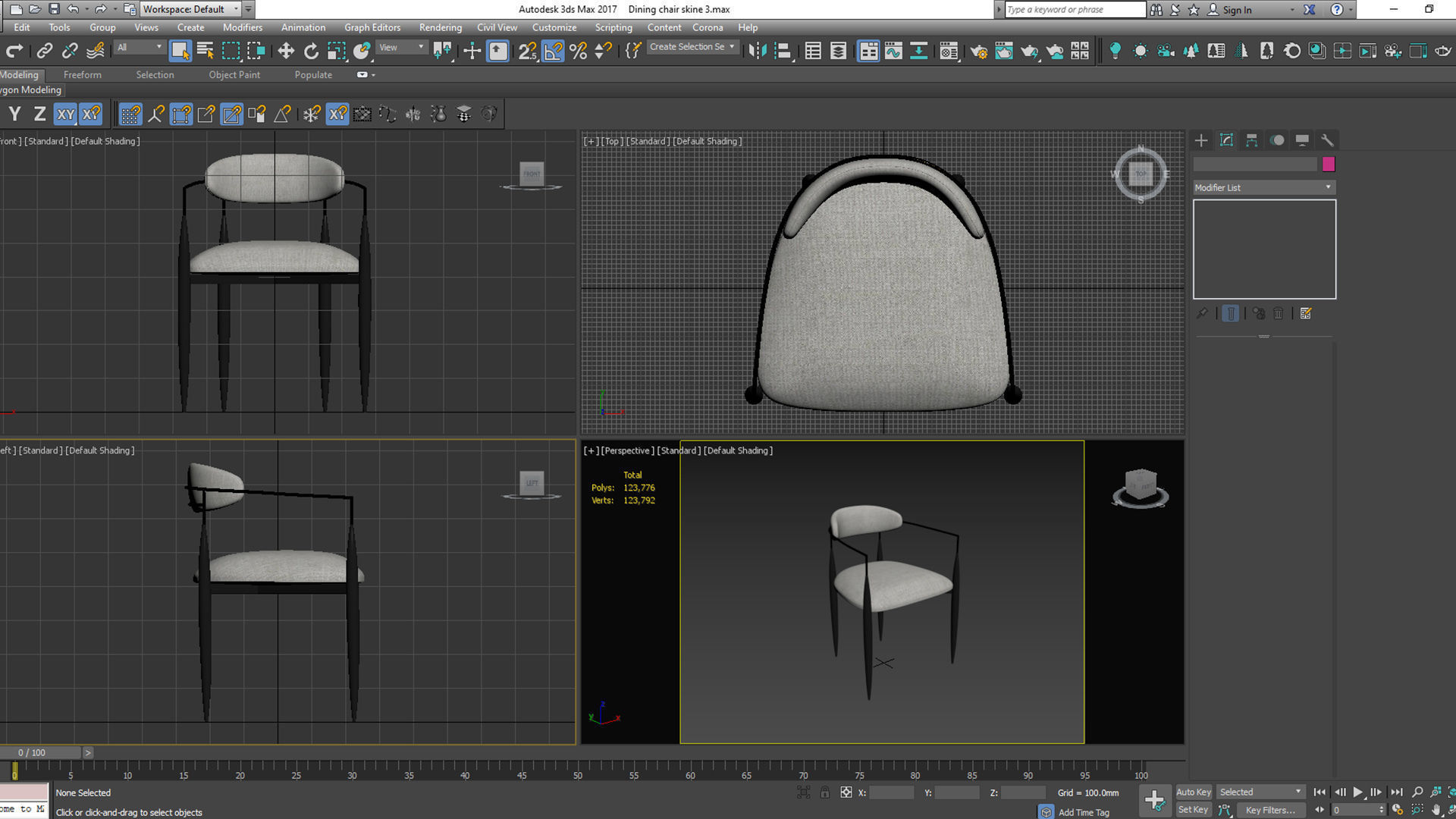Open the Workspace Default dropdown
This screenshot has width=1456, height=819.
[190, 9]
